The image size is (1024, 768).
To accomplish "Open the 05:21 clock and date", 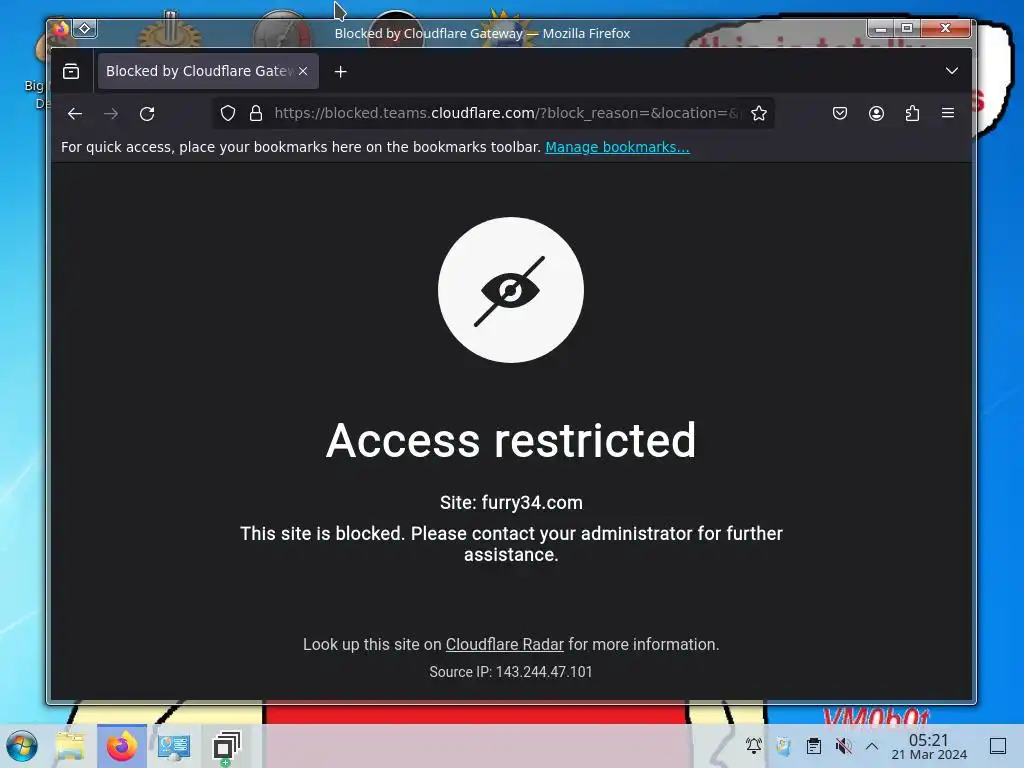I will tap(929, 746).
